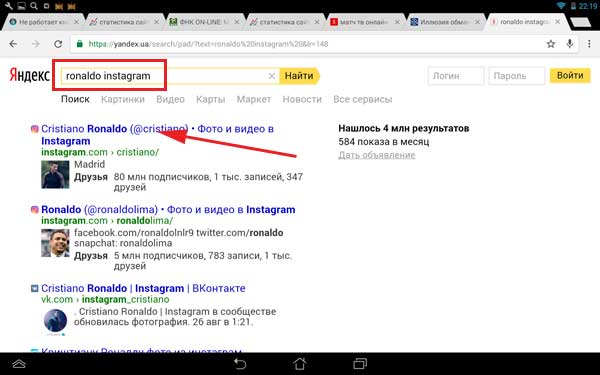
Task: Tap the microphone voice search icon
Action: pyautogui.click(x=570, y=44)
